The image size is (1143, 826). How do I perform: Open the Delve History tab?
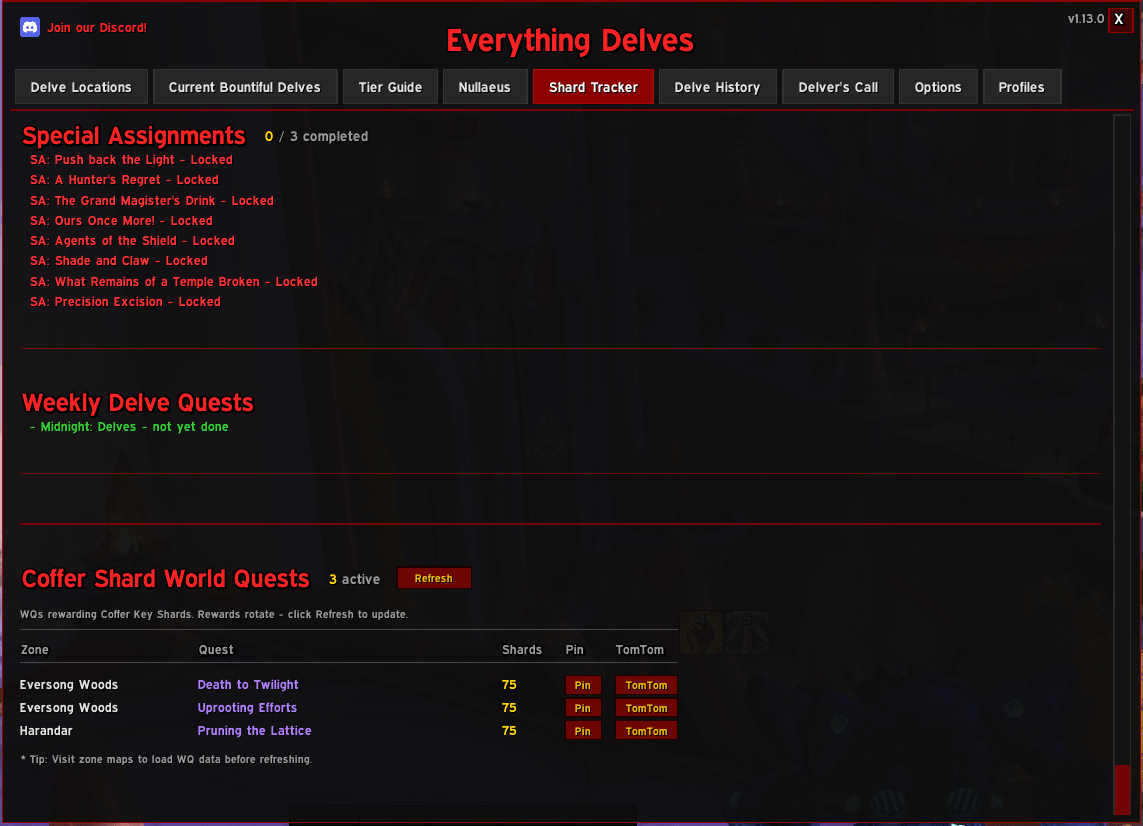[x=717, y=87]
